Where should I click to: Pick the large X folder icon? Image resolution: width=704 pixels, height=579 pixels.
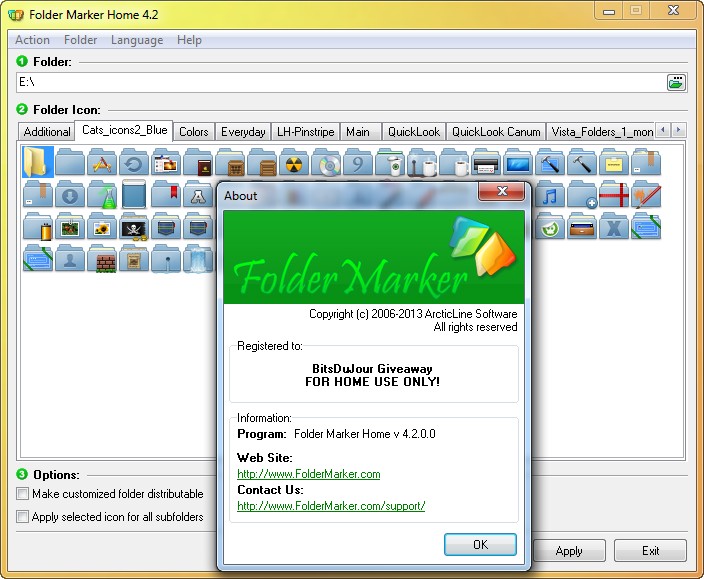click(614, 227)
